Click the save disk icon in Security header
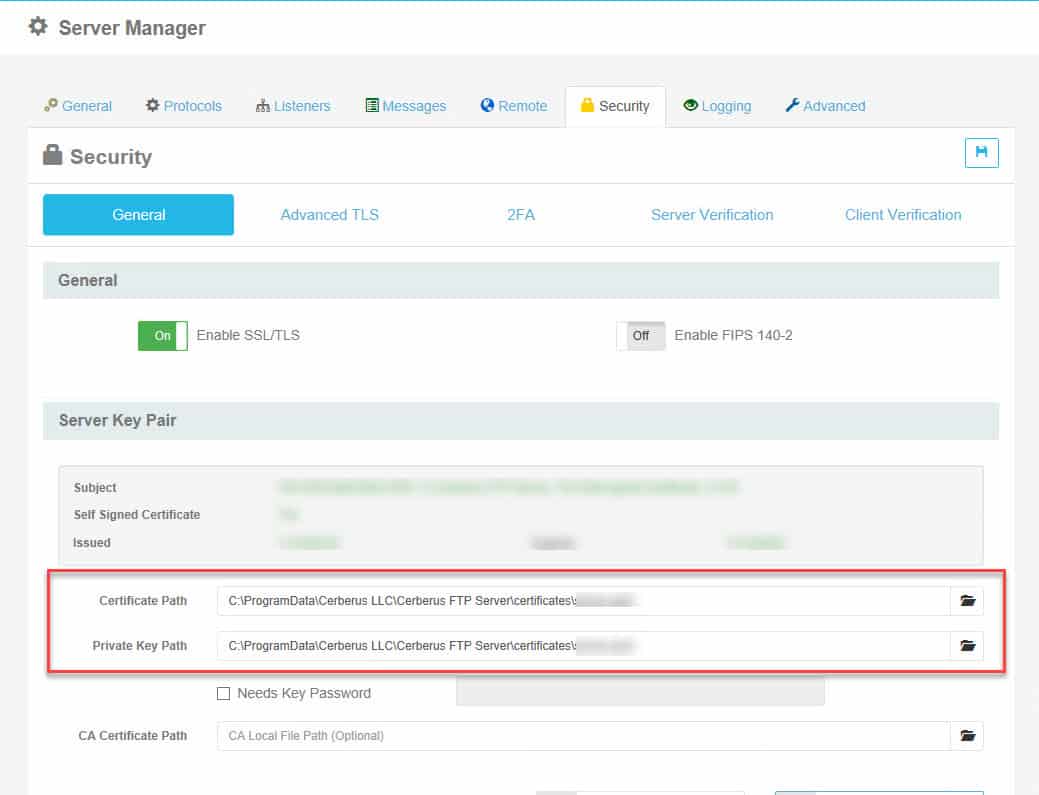The image size is (1039, 795). (981, 152)
